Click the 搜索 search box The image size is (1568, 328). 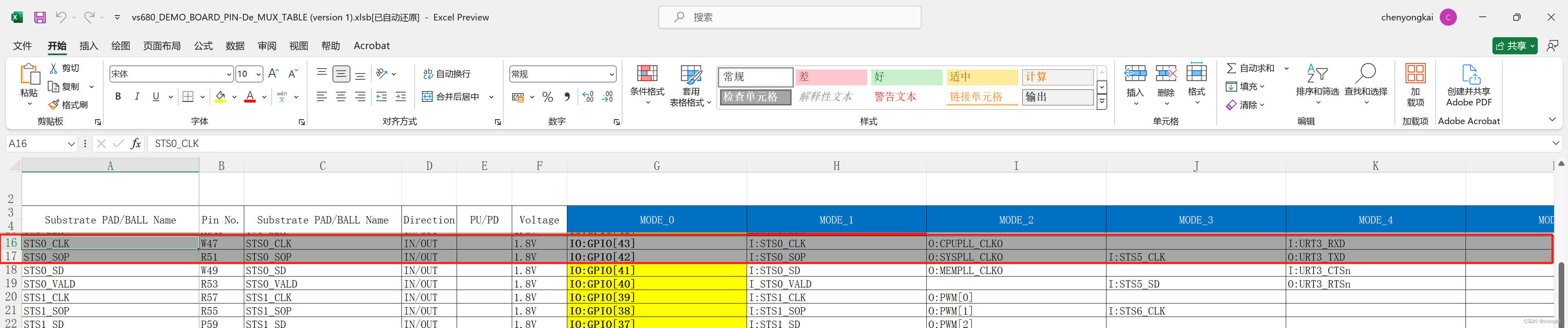point(790,17)
